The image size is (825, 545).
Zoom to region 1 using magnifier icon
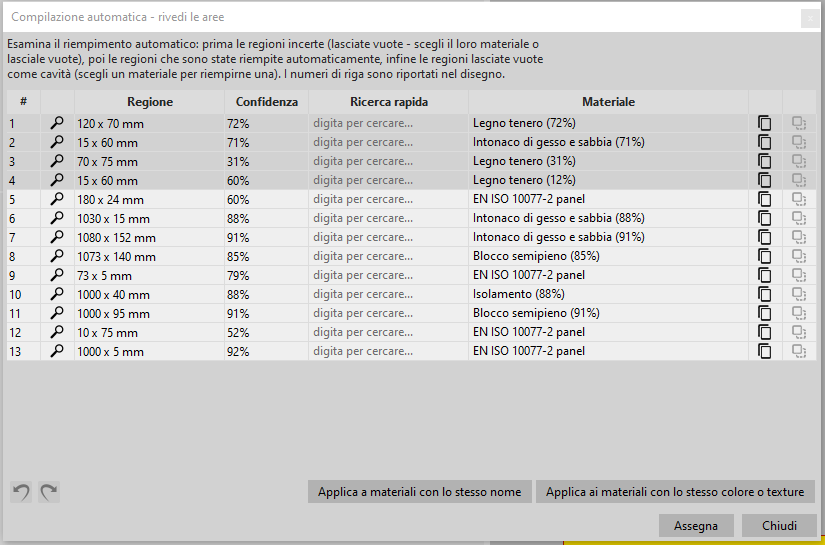click(57, 123)
